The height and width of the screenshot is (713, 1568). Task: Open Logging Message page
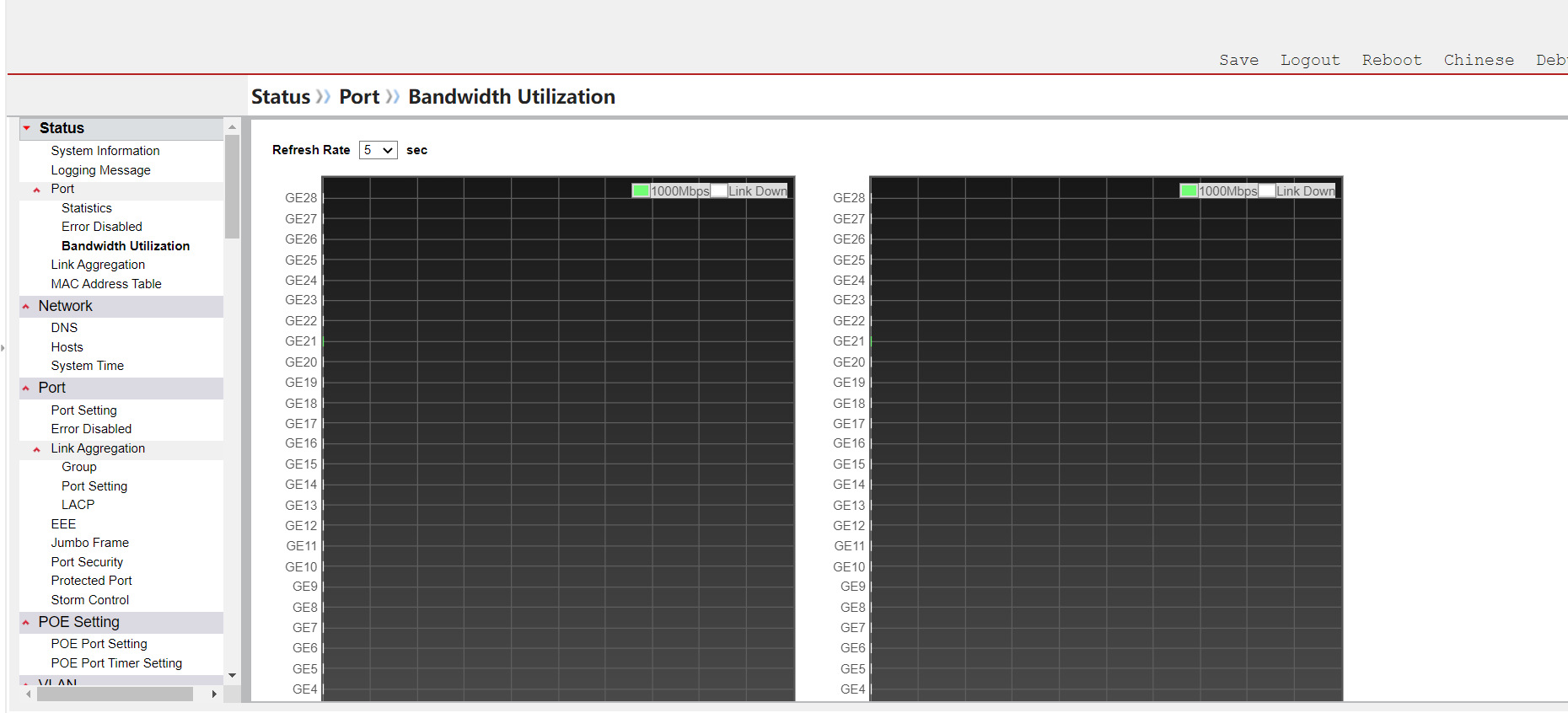pos(100,170)
